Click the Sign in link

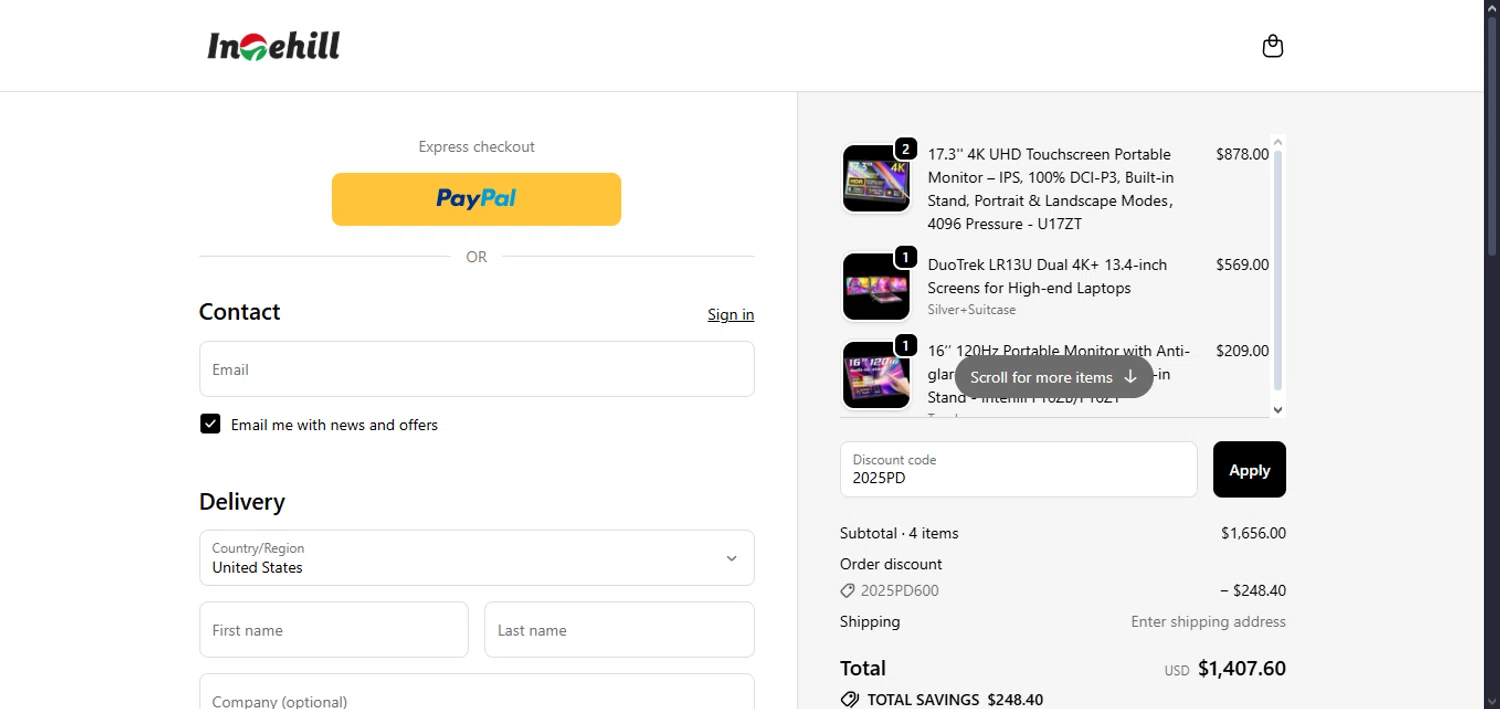[x=731, y=314]
